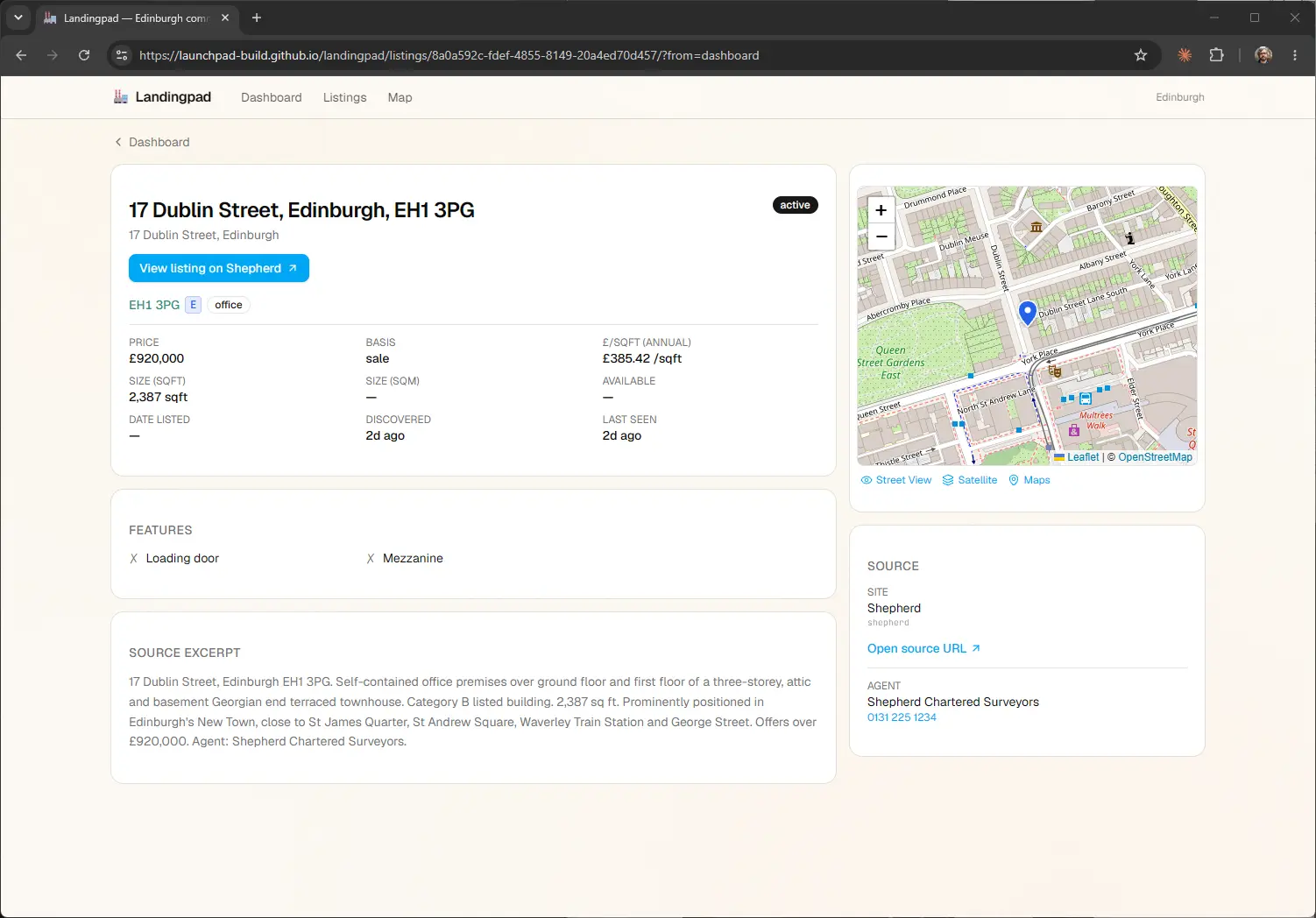Go back via the Dashboard breadcrumb
Viewport: 1316px width, 918px height.
(x=152, y=142)
